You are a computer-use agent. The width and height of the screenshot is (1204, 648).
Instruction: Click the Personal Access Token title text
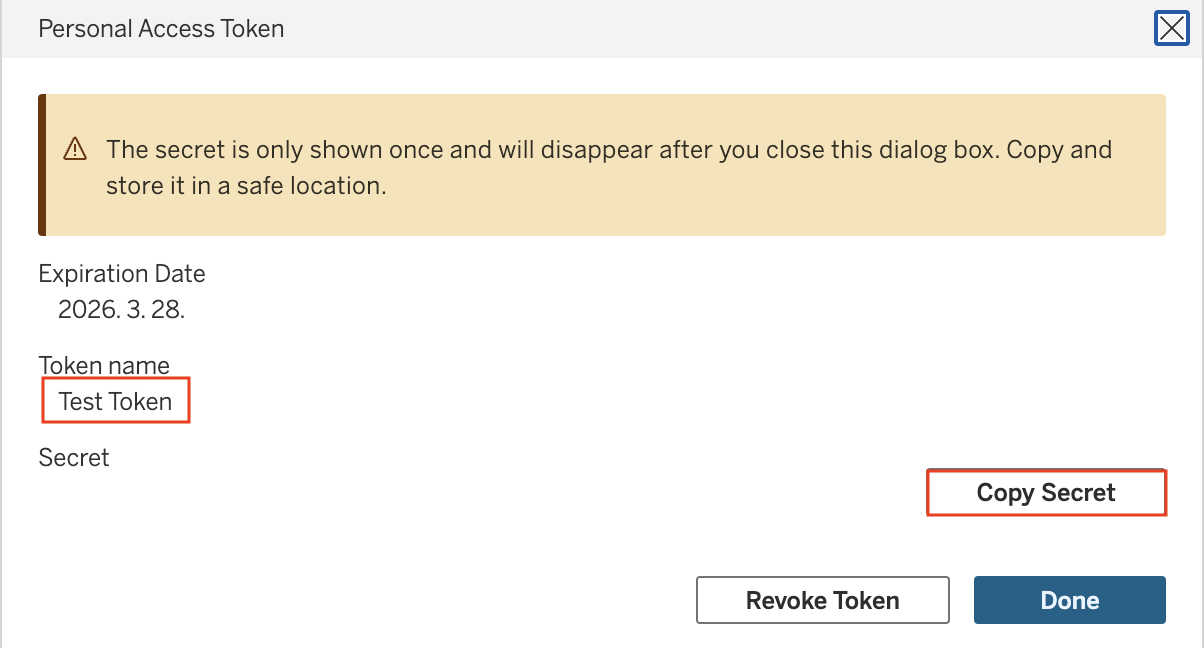click(161, 29)
